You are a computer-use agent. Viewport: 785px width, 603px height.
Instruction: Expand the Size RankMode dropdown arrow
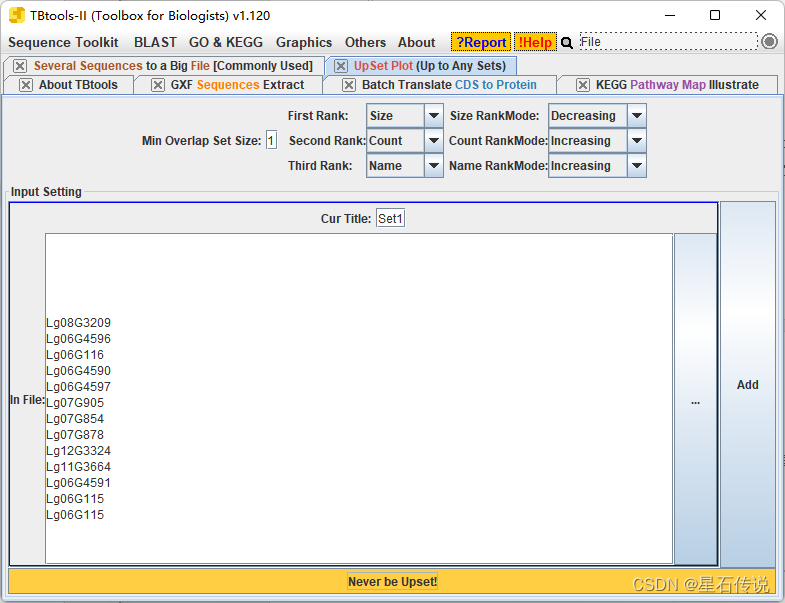click(637, 116)
